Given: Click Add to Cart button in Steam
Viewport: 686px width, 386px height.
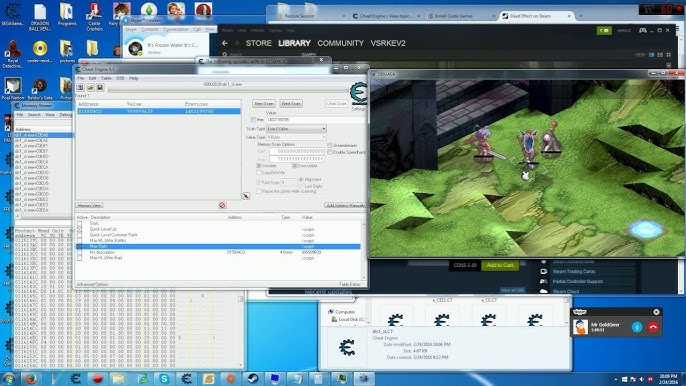Looking at the screenshot, I should (x=500, y=265).
